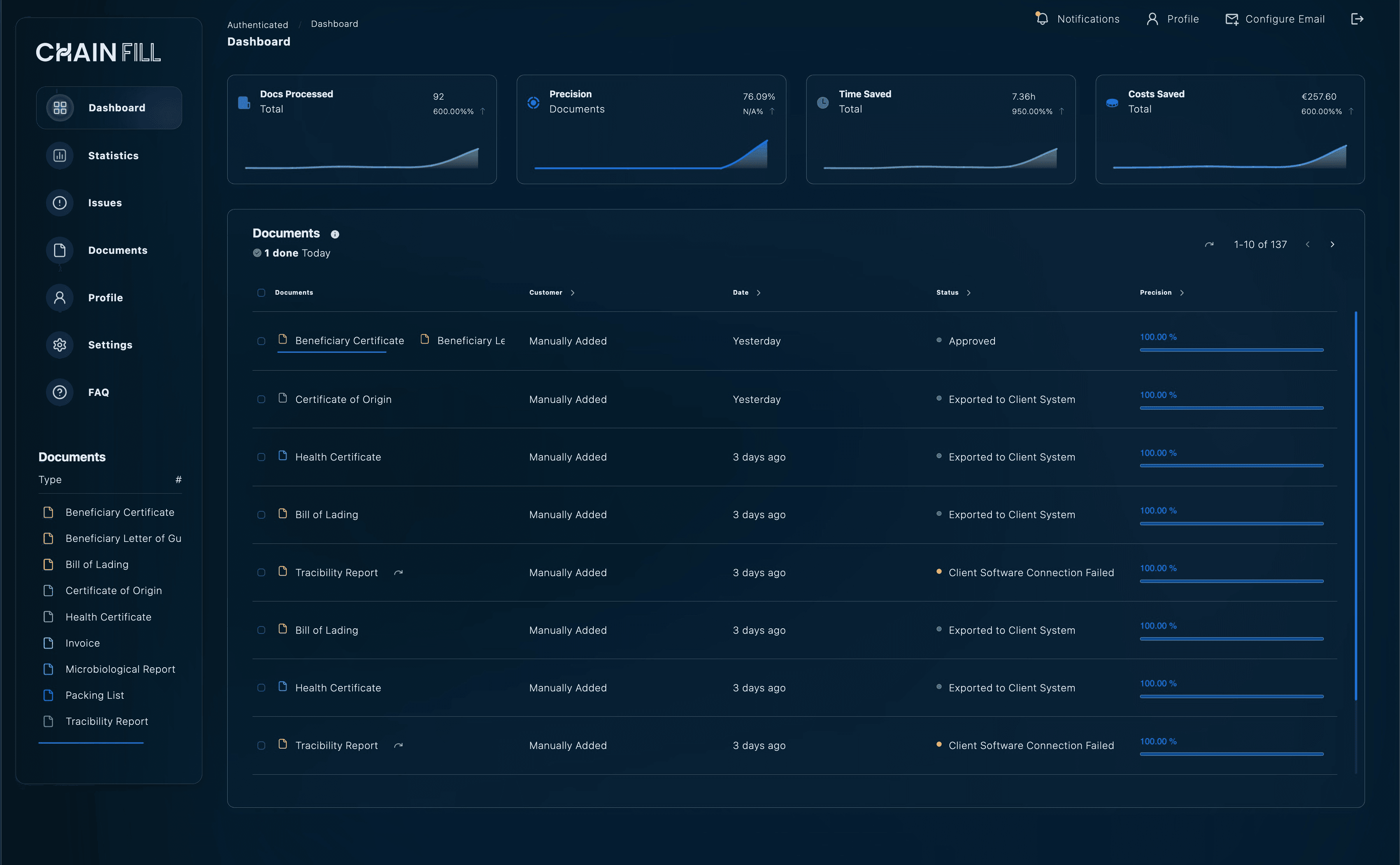This screenshot has height=865, width=1400.
Task: Open Dashboard in the sidebar menu
Action: (x=109, y=107)
